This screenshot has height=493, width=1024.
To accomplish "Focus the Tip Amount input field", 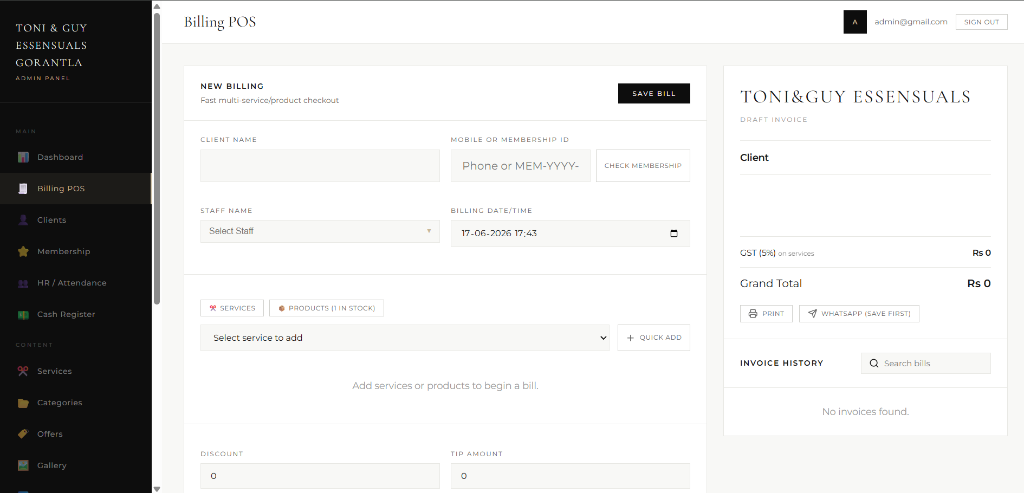I will [570, 476].
